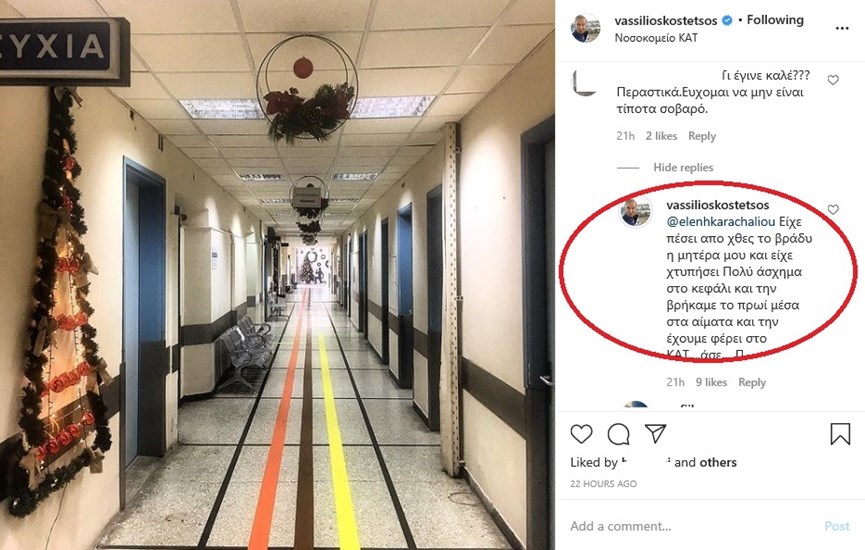This screenshot has height=550, width=865.
Task: Open the comment bubble icon
Action: click(618, 434)
